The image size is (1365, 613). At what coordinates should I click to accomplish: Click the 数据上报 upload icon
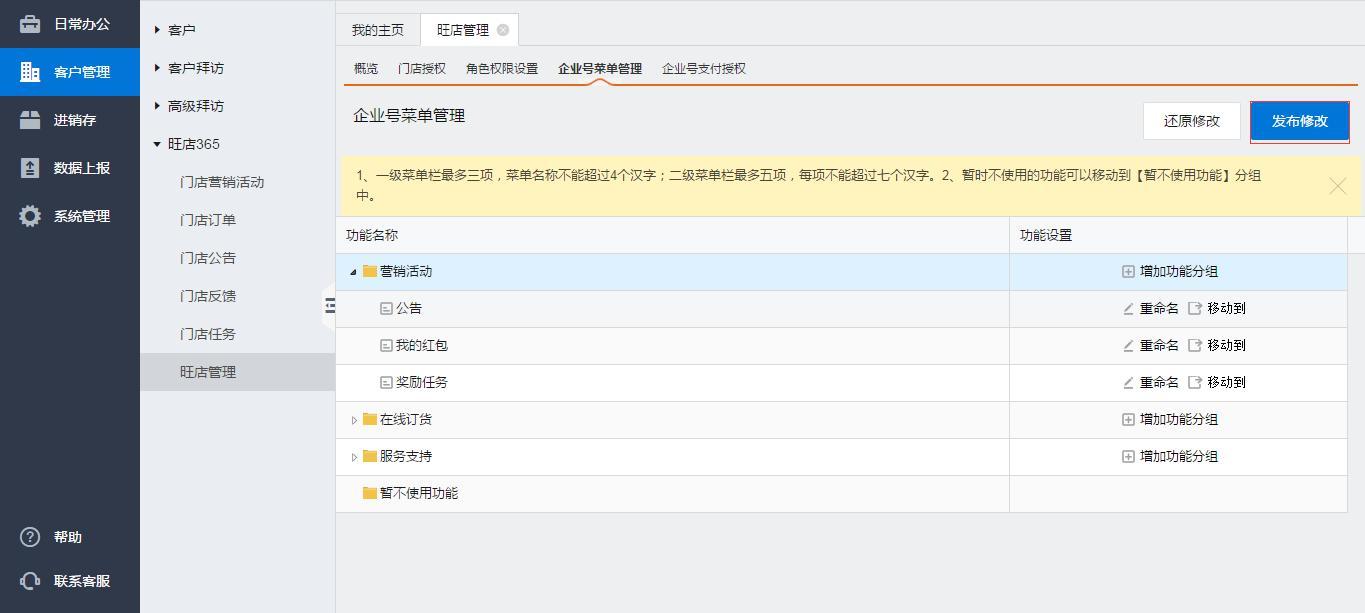click(x=30, y=168)
